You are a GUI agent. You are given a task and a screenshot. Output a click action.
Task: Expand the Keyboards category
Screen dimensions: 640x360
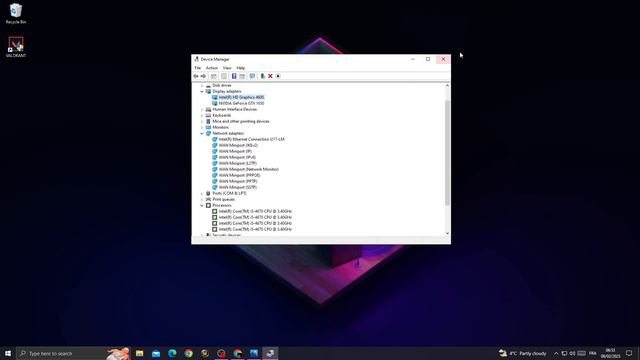(x=202, y=116)
